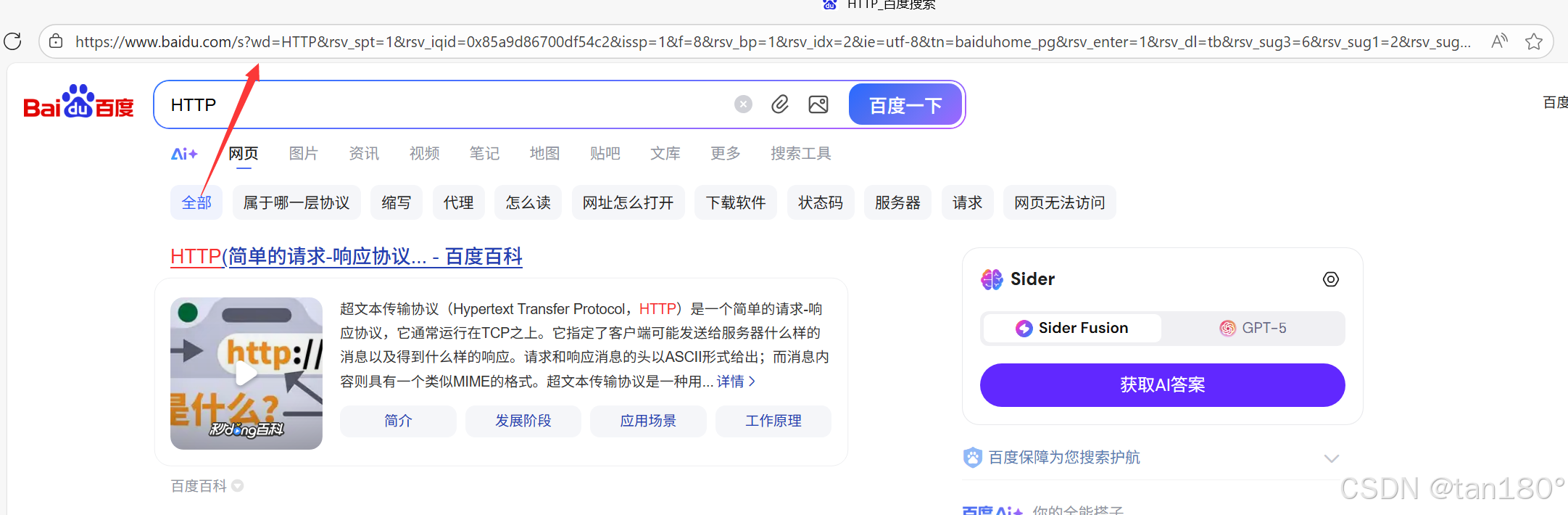Click the Baidu shield protection icon
The image size is (1568, 515).
972,458
